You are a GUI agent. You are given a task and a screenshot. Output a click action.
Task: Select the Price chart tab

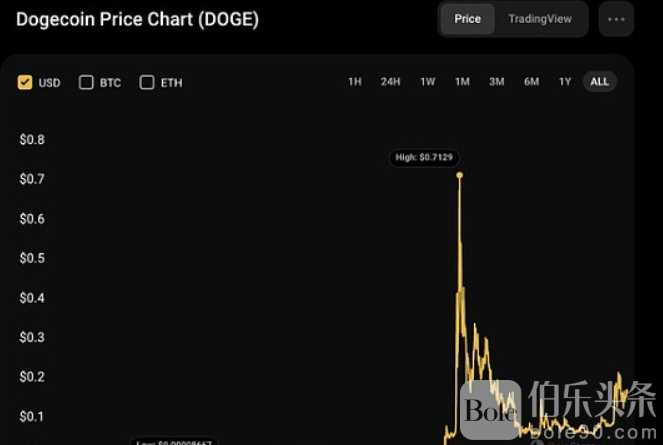[468, 19]
